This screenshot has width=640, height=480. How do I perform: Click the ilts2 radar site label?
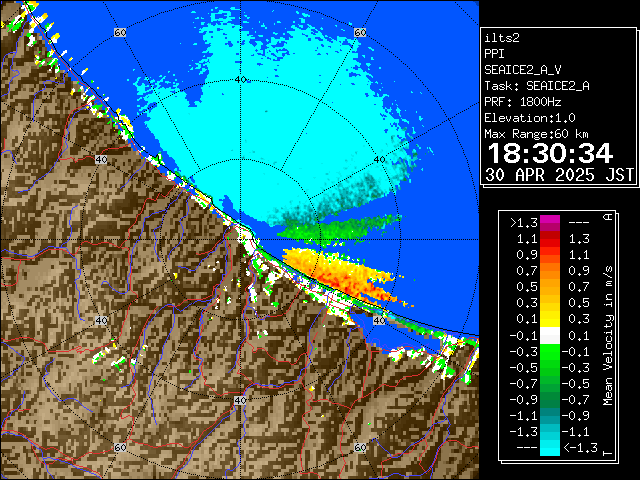click(502, 38)
